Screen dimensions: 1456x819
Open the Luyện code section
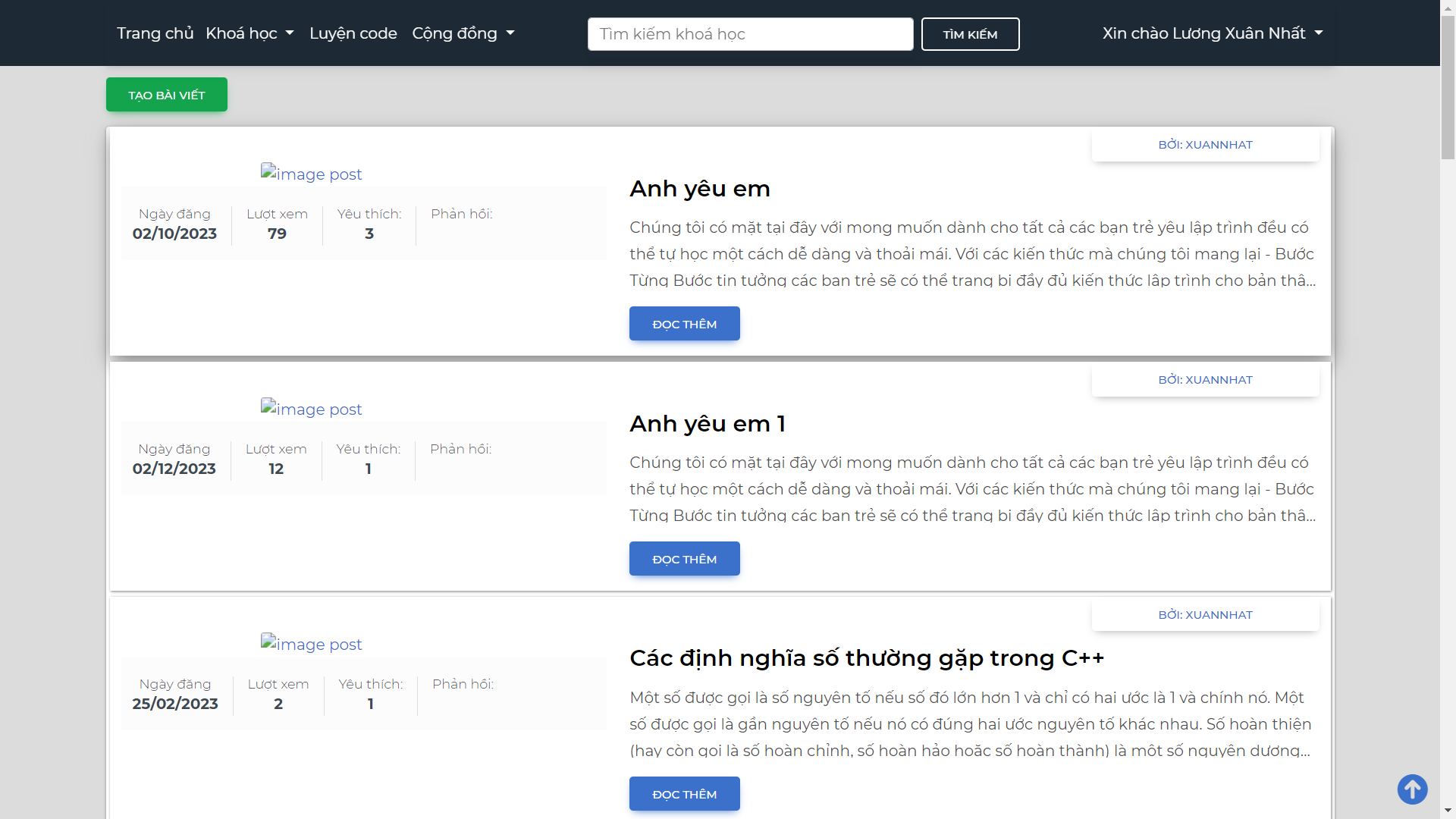(x=353, y=33)
